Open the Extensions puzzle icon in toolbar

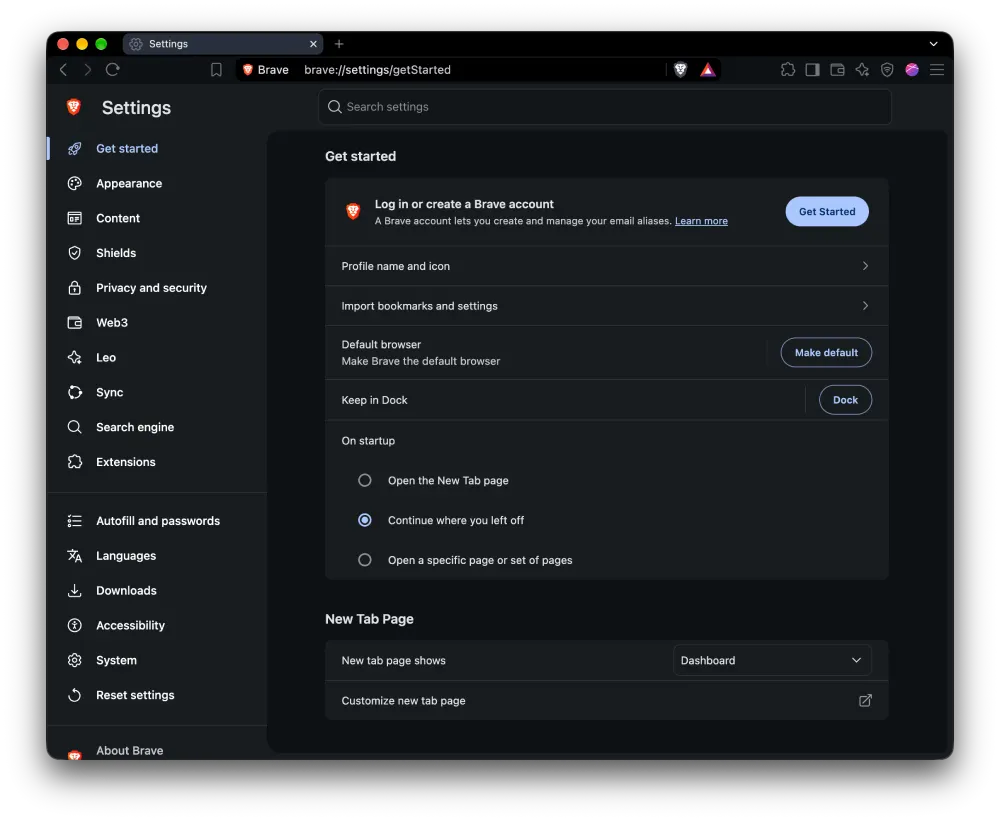click(x=788, y=70)
